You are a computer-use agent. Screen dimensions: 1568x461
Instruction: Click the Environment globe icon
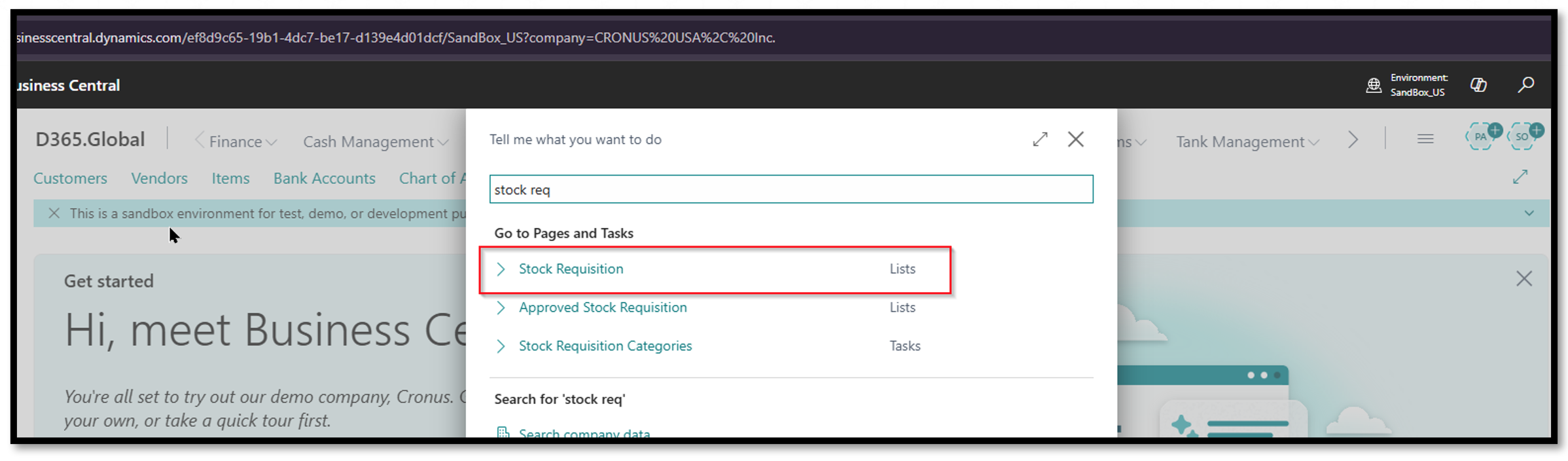point(1374,85)
